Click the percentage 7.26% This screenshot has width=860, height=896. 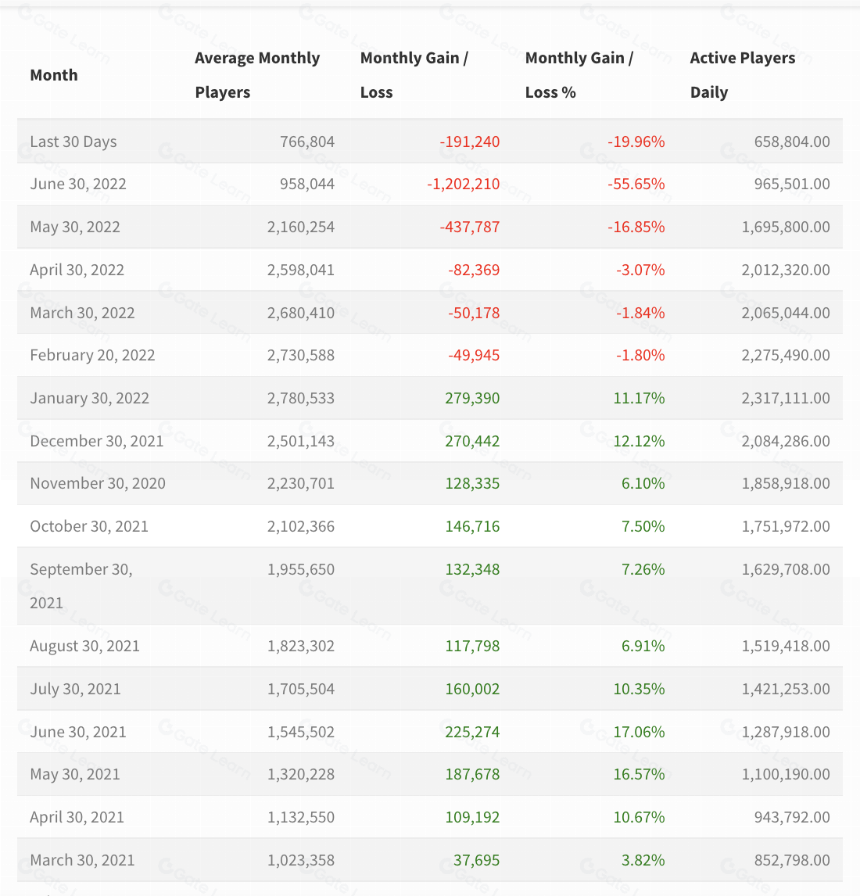(x=643, y=569)
